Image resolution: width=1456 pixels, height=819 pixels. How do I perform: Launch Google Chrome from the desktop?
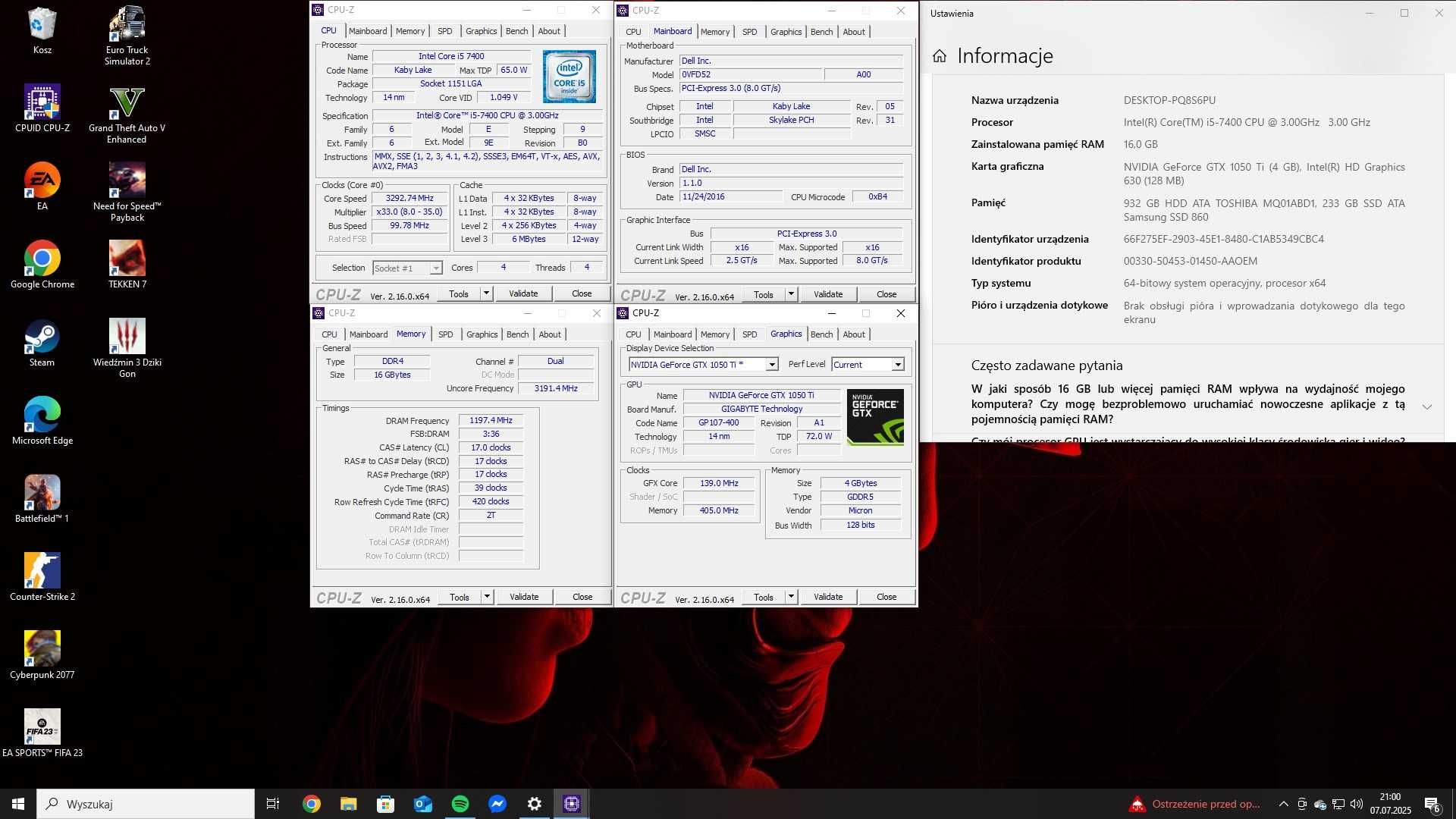42,265
